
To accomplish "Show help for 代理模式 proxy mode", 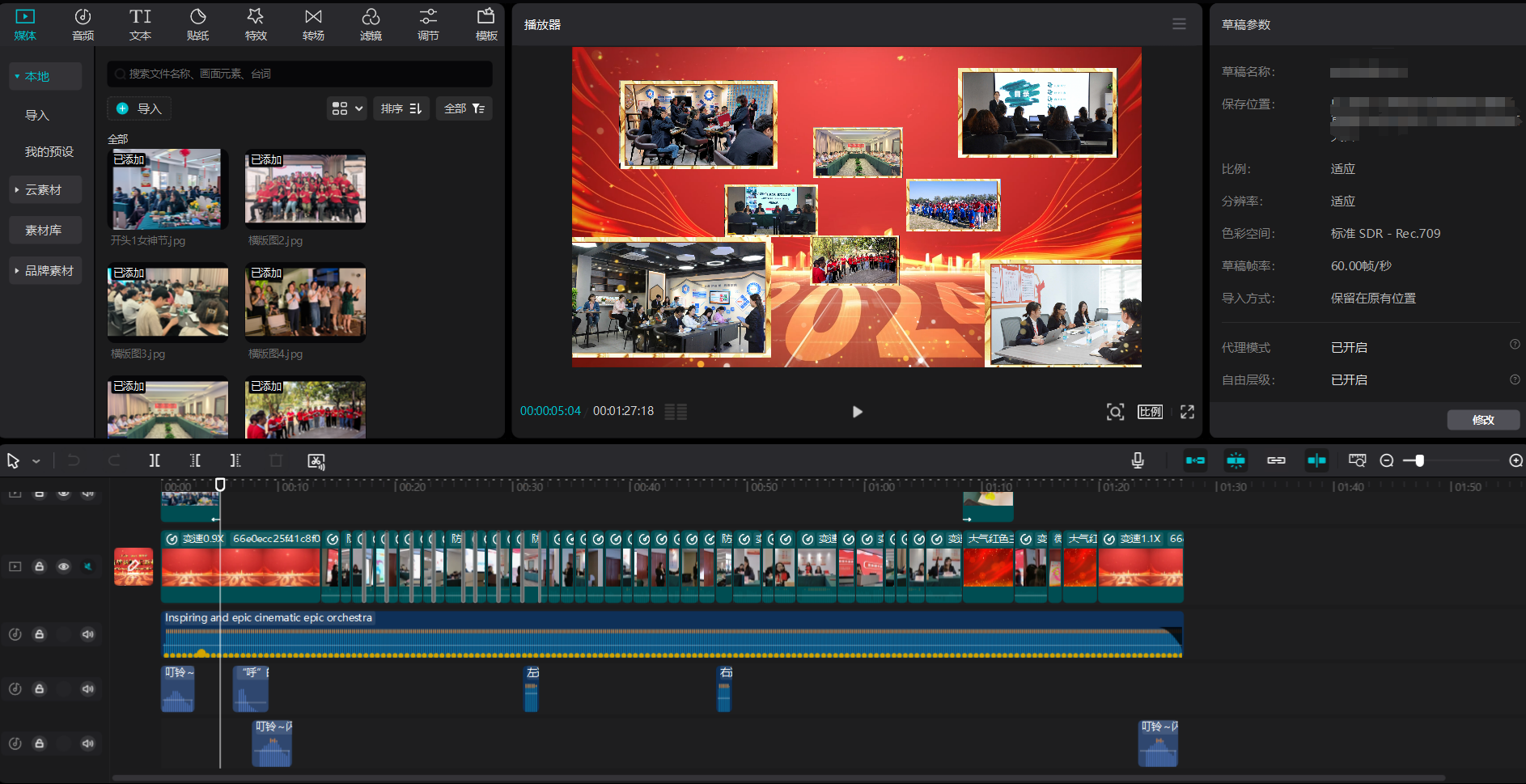I will (1515, 345).
